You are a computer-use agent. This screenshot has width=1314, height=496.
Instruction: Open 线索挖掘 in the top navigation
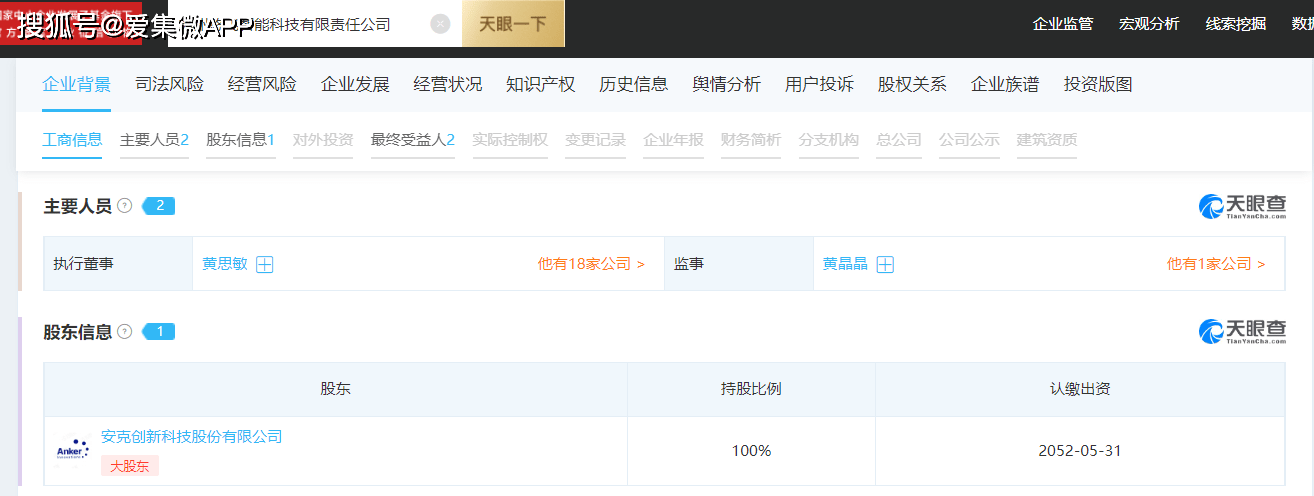pos(1236,24)
